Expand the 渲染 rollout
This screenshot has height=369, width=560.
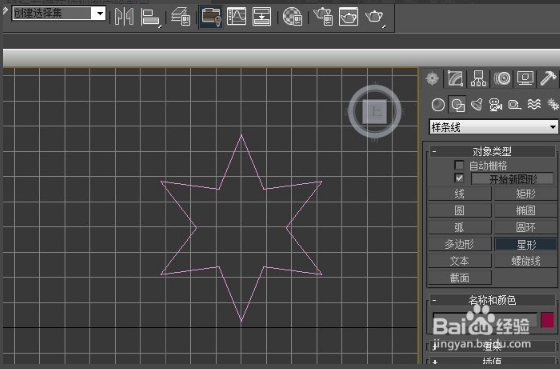[492, 346]
